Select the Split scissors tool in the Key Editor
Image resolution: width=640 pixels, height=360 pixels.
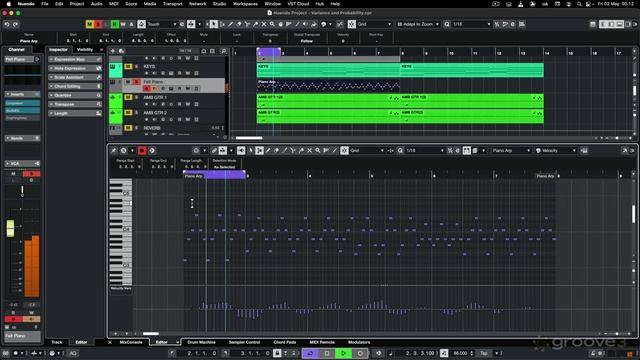tap(293, 151)
